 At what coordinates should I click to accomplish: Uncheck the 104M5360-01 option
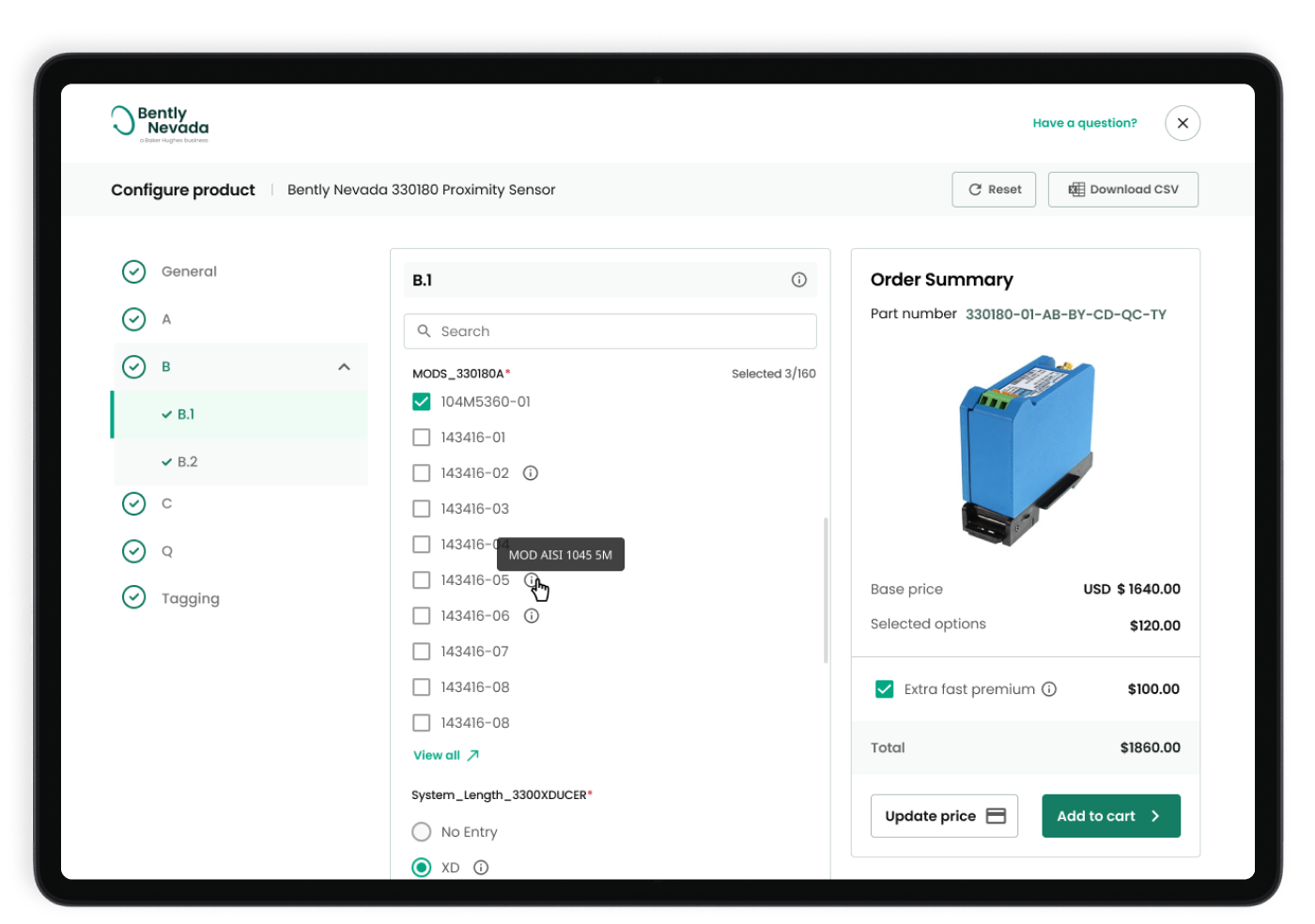pos(422,402)
